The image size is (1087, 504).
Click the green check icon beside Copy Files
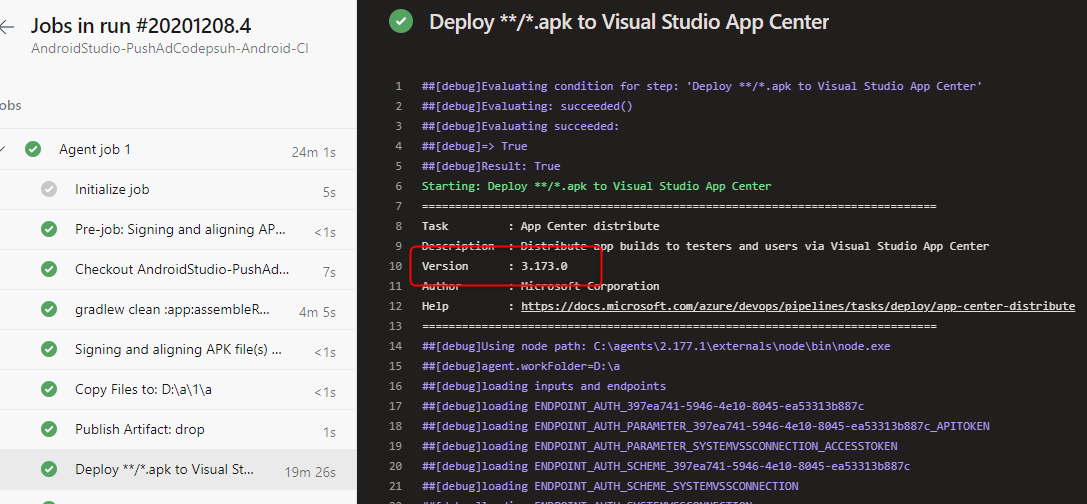click(x=49, y=390)
